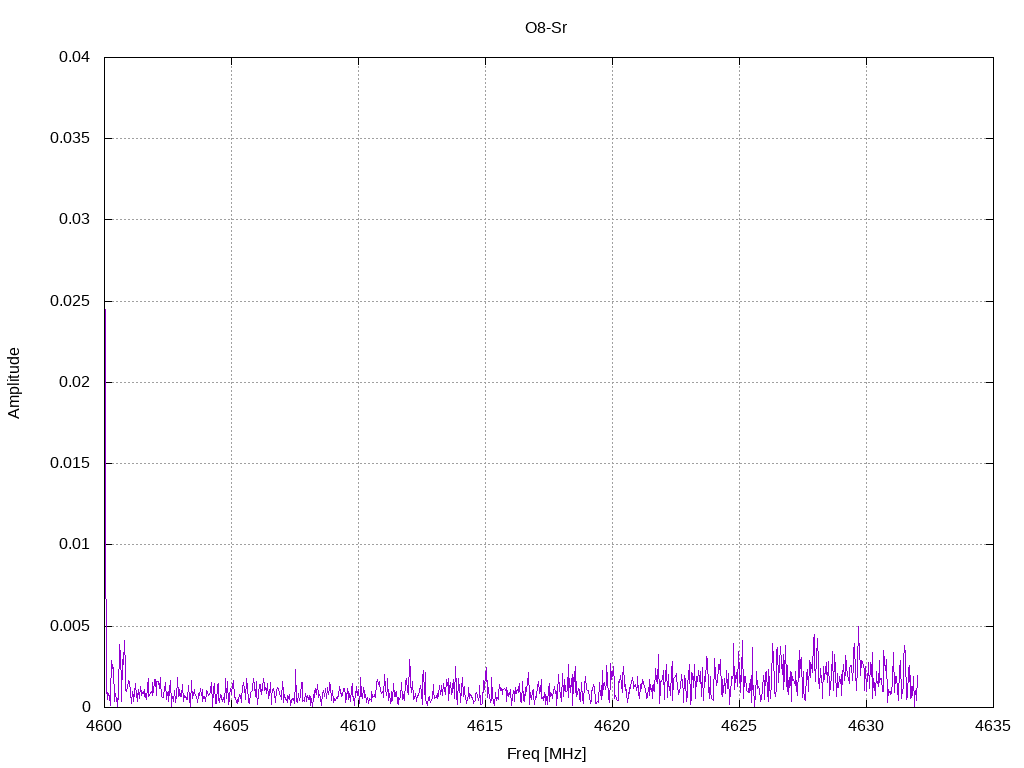Click the 4635 x-axis tick label
This screenshot has height=768, width=1024.
tap(993, 726)
